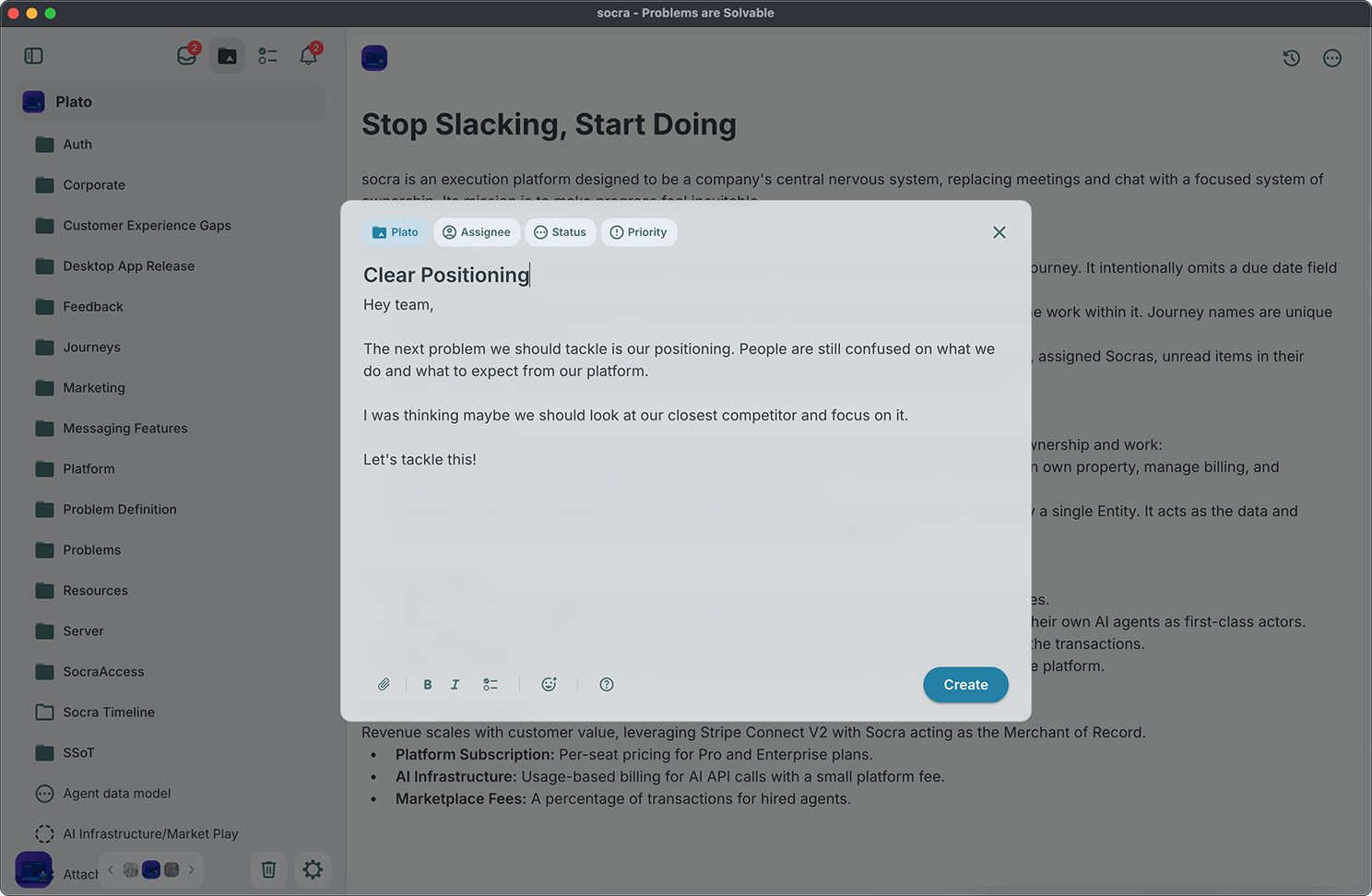Click the next arrow in attachment carousel
Image resolution: width=1372 pixels, height=896 pixels.
[x=192, y=869]
